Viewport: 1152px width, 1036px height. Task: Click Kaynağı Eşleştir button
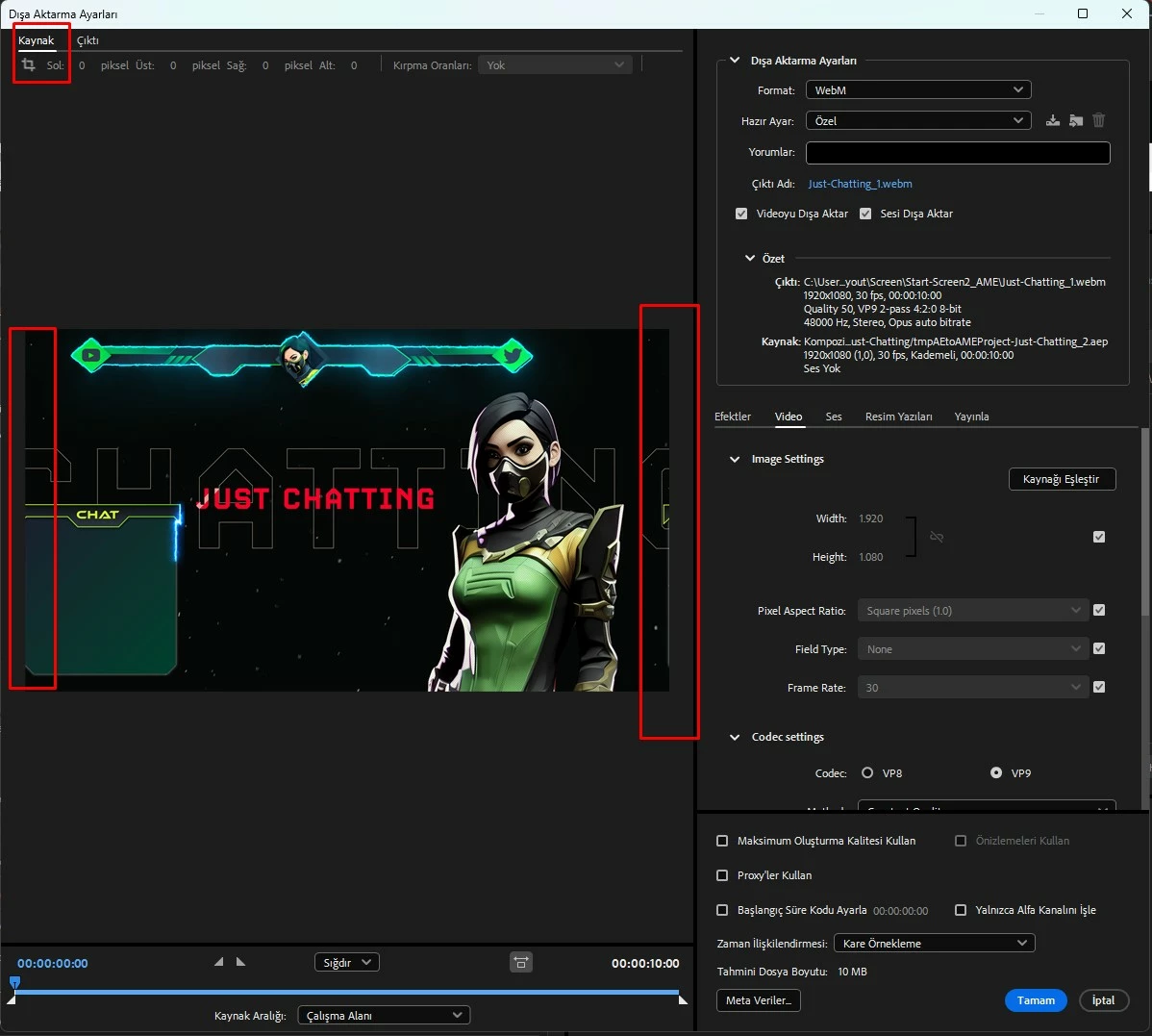(x=1063, y=479)
